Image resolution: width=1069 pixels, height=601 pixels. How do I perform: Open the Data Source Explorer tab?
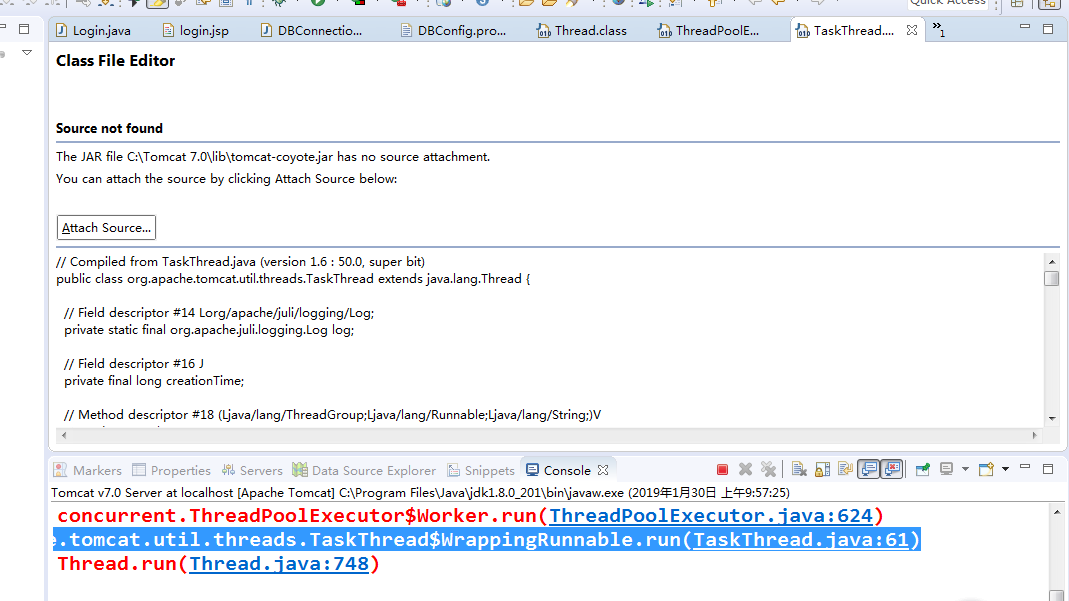364,470
